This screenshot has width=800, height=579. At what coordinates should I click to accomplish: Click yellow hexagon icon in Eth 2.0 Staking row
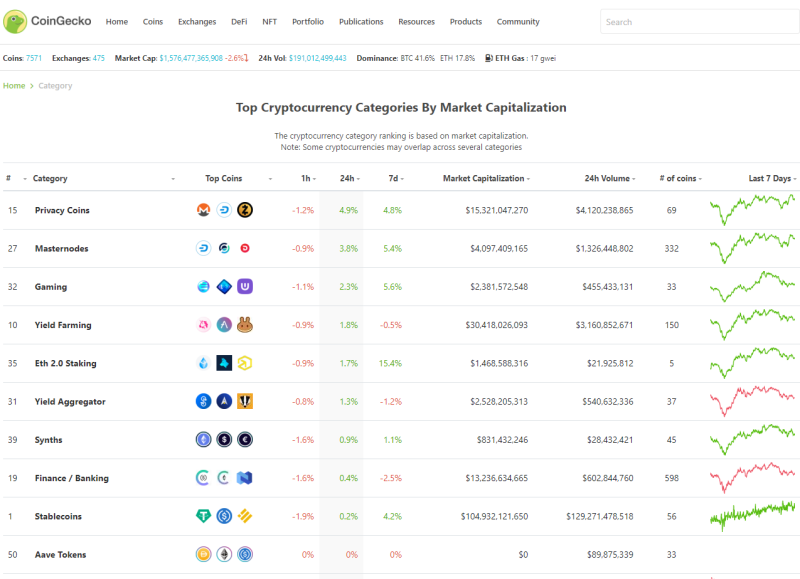[x=245, y=363]
